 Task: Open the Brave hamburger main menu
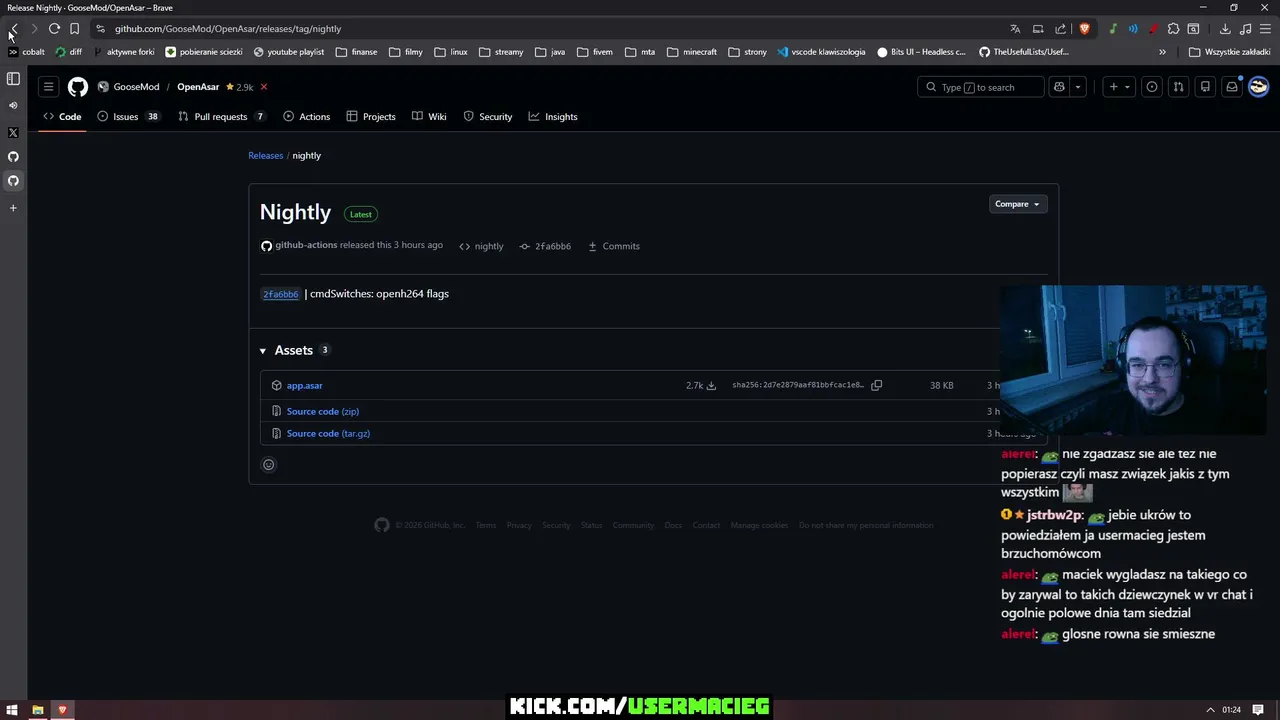[1265, 29]
